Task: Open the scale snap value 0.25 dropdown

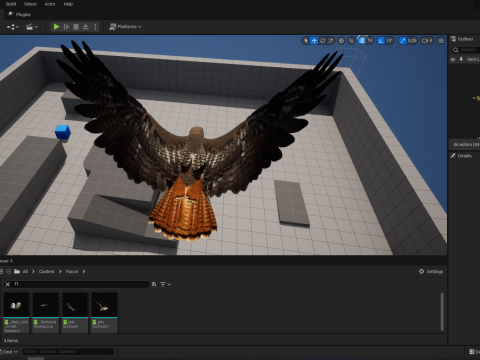Action: tap(412, 41)
